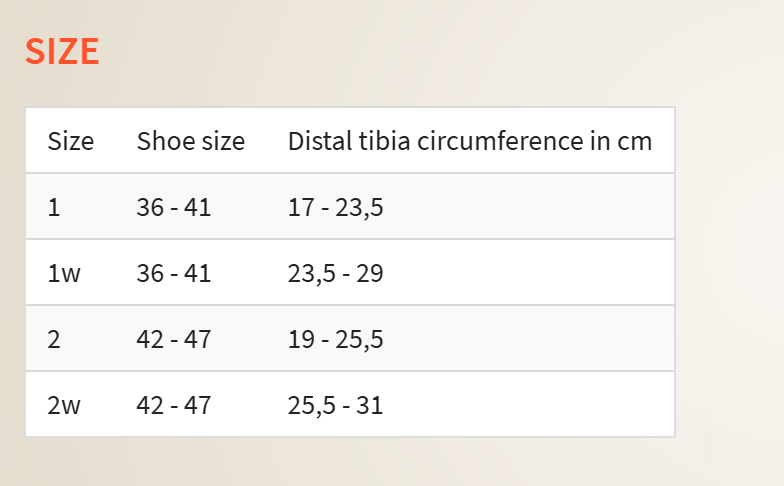This screenshot has height=486, width=784.
Task: Click the 19 - 25,5 circumference value
Action: pyautogui.click(x=336, y=339)
